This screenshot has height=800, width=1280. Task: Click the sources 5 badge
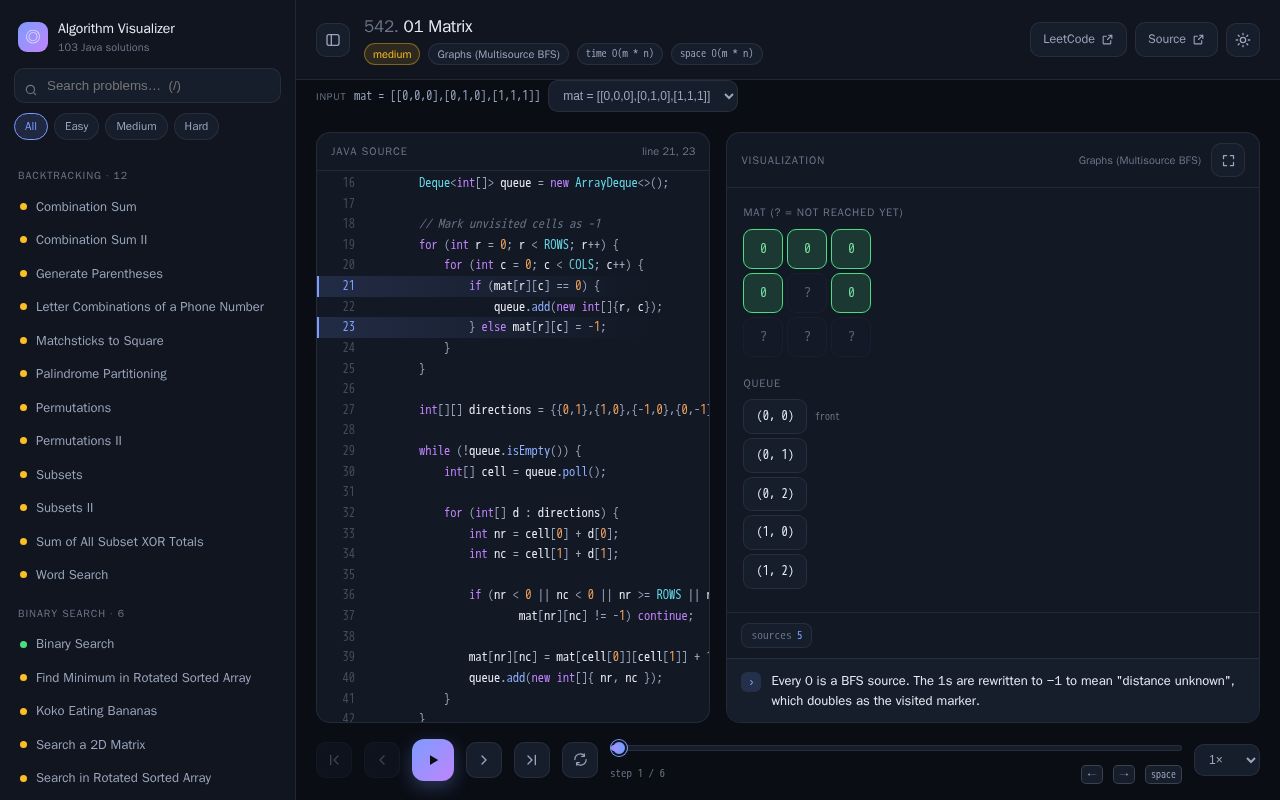tap(776, 636)
